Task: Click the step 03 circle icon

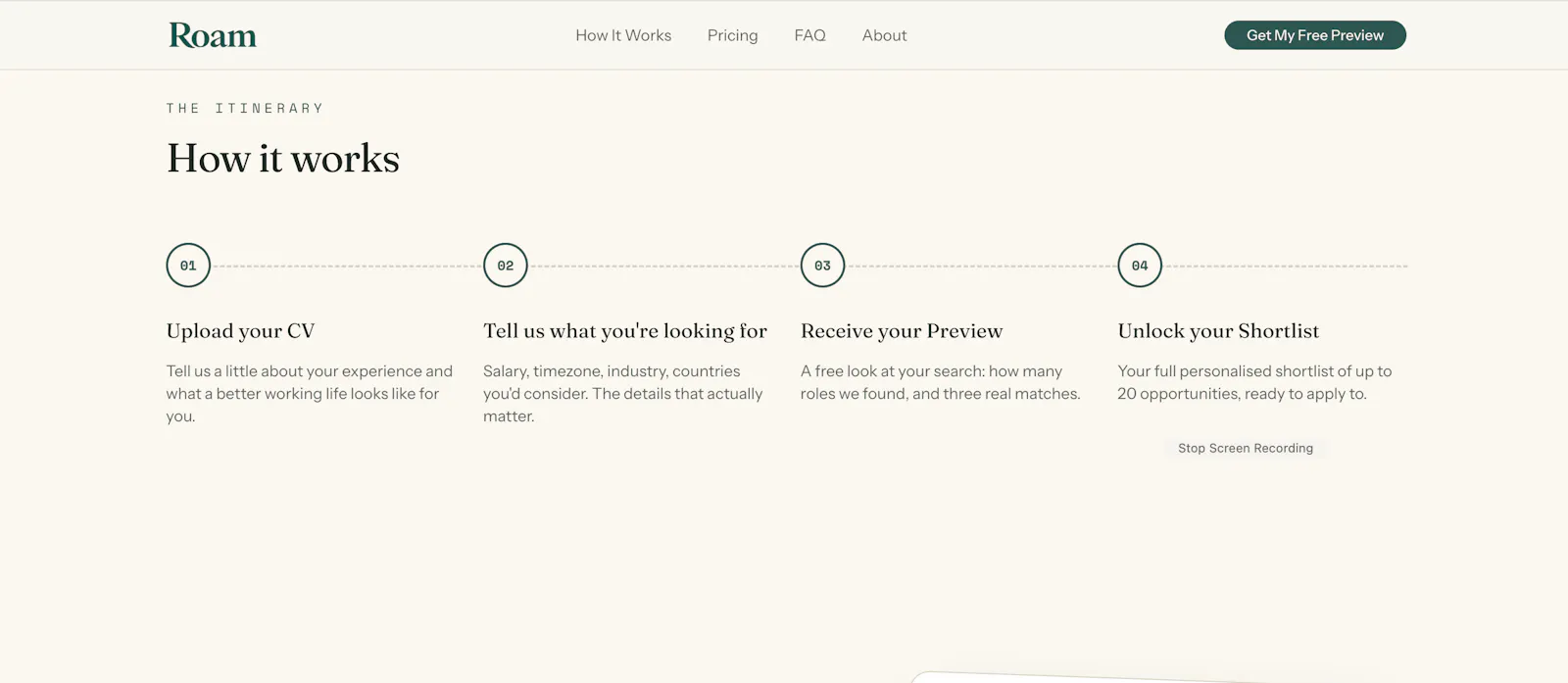Action: point(822,266)
